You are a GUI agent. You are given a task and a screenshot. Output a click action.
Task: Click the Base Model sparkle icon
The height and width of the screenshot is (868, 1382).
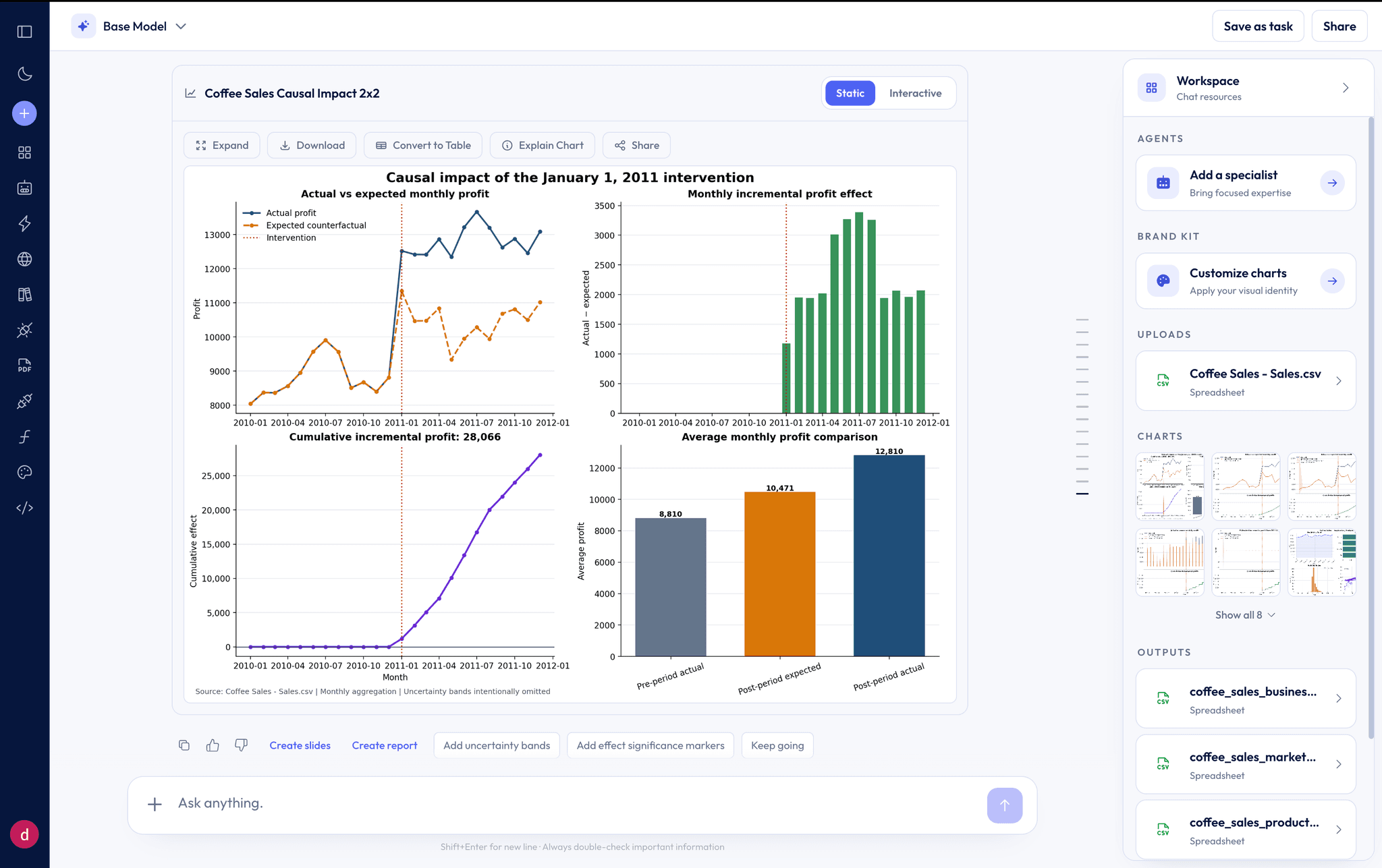pos(84,26)
